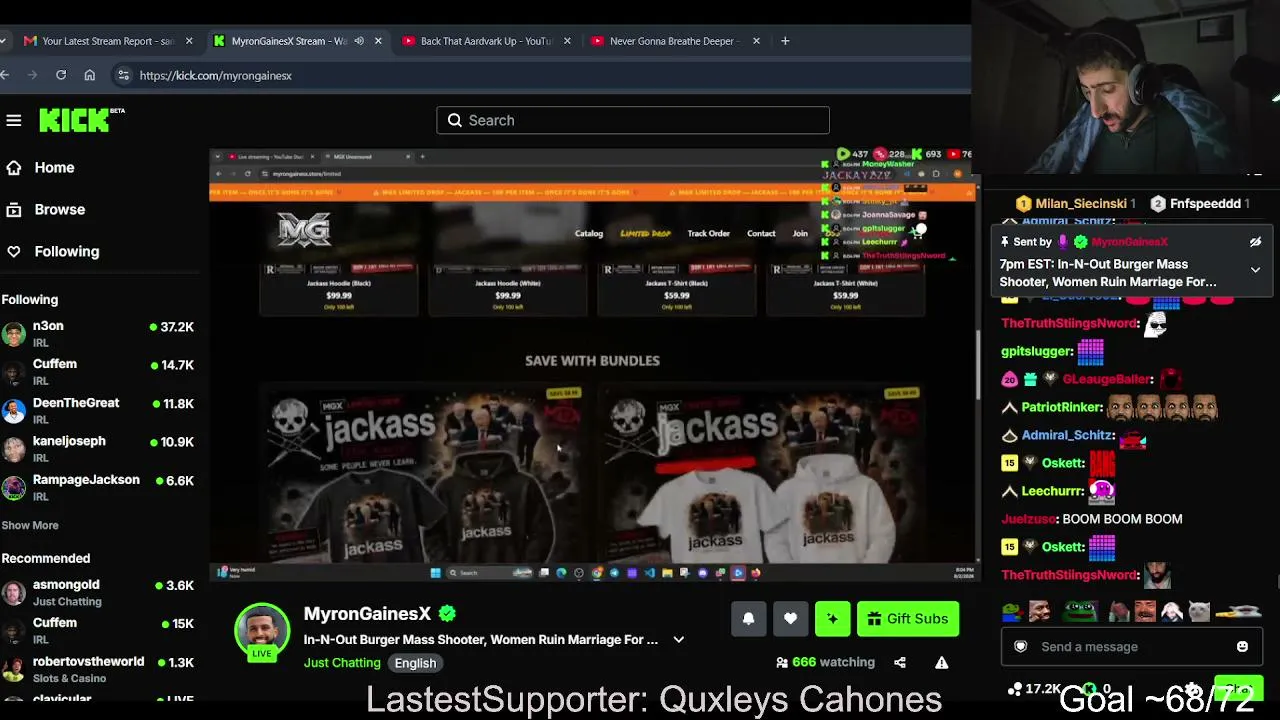This screenshot has width=1280, height=720.
Task: Go to Home in the sidebar
Action: tap(54, 168)
